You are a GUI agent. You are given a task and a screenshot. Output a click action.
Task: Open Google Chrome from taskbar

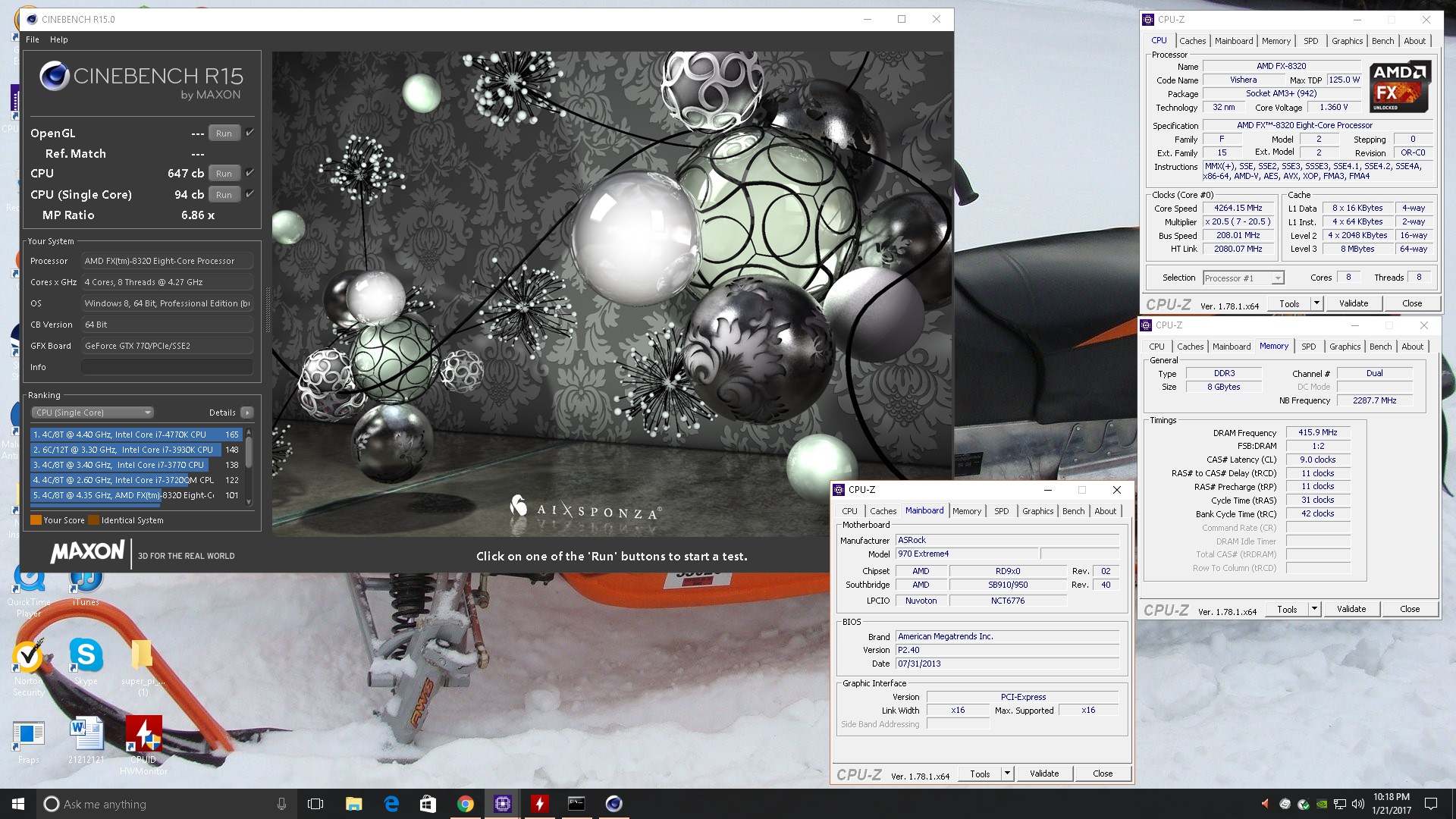466,804
